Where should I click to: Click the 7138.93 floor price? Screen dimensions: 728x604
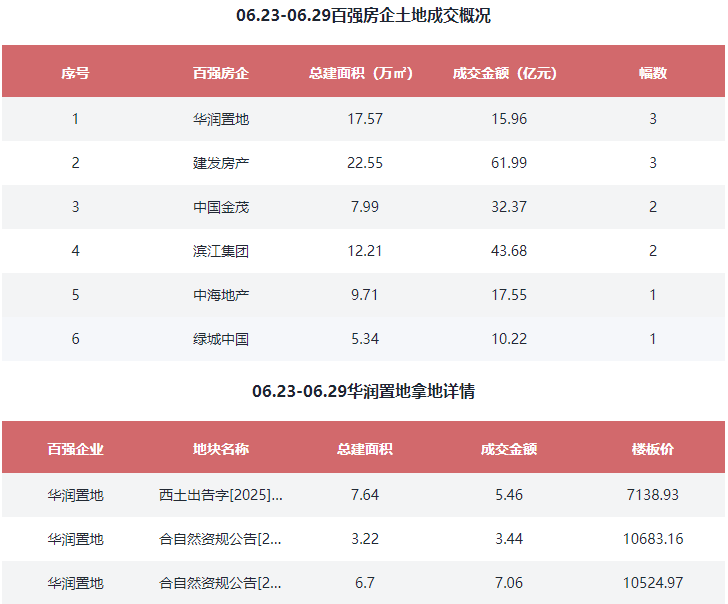pyautogui.click(x=653, y=495)
